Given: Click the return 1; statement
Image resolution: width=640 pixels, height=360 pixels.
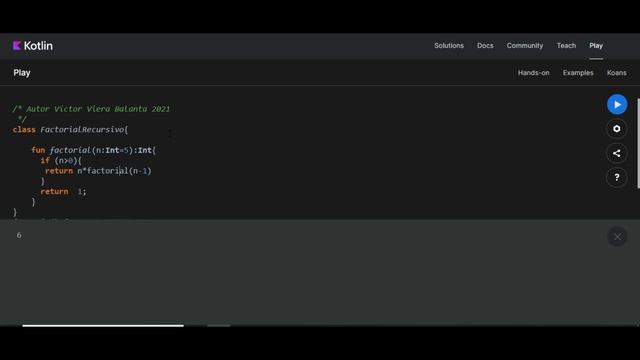Looking at the screenshot, I should click(63, 191).
